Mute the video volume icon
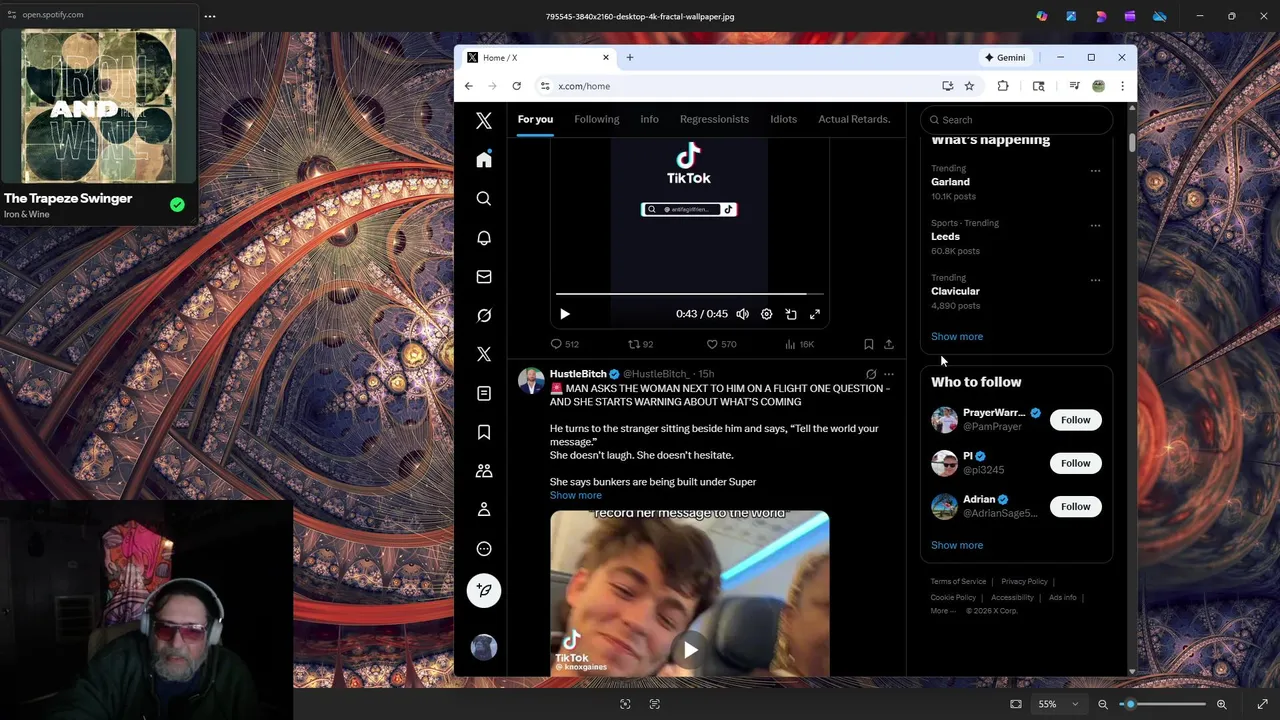Image resolution: width=1280 pixels, height=720 pixels. [742, 314]
